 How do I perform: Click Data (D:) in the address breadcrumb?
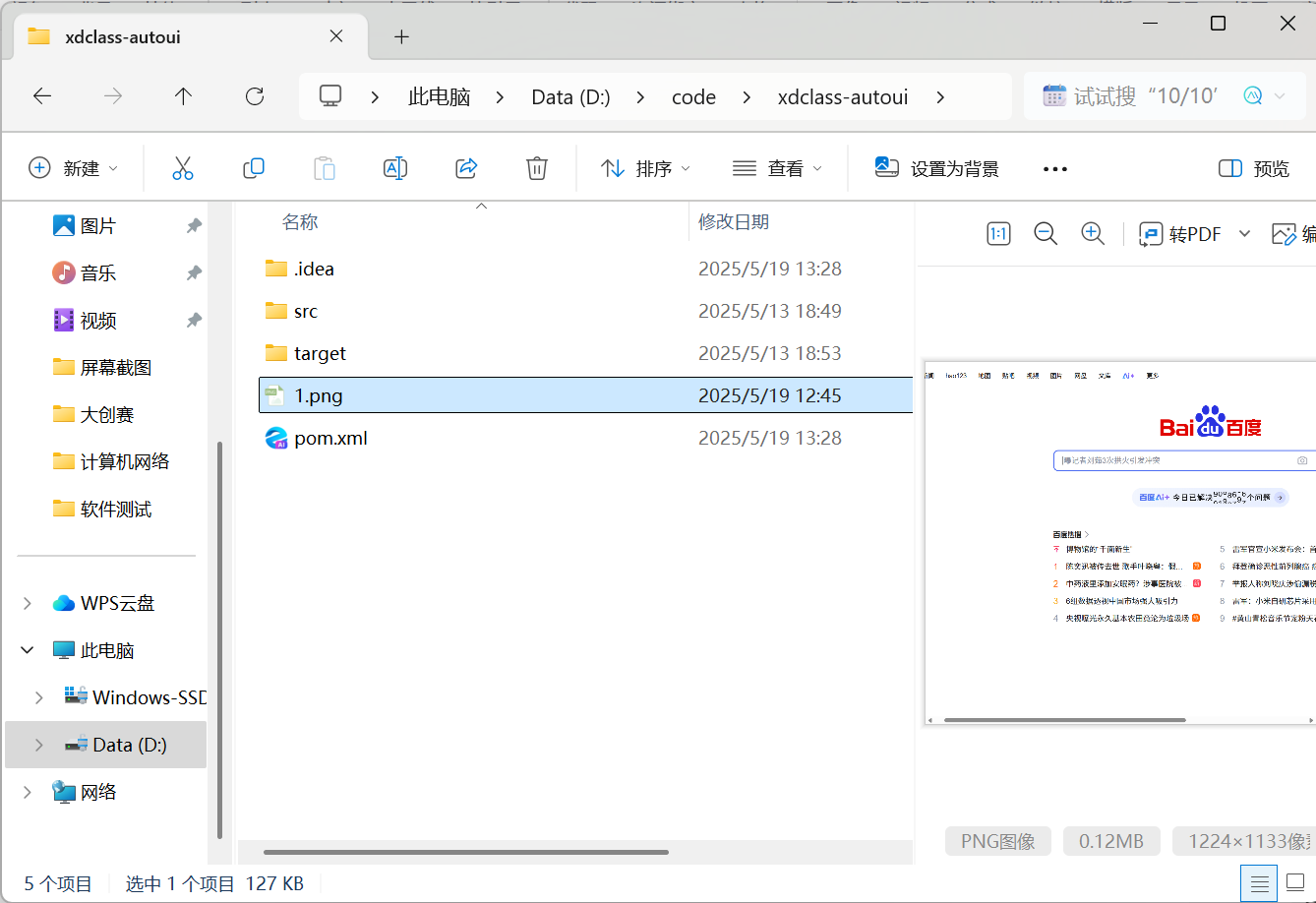tap(570, 97)
